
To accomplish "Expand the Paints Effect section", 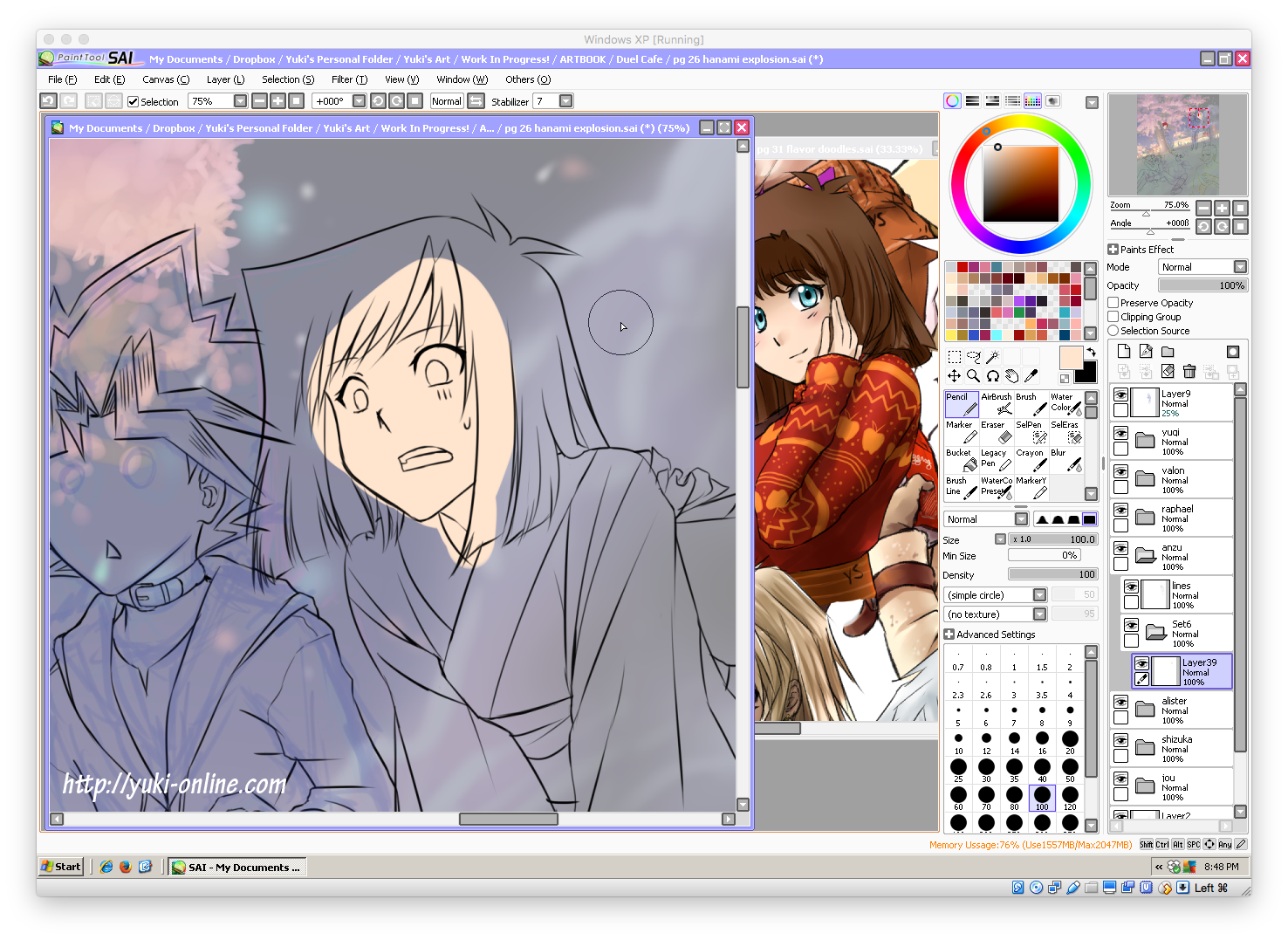I will click(x=1113, y=250).
